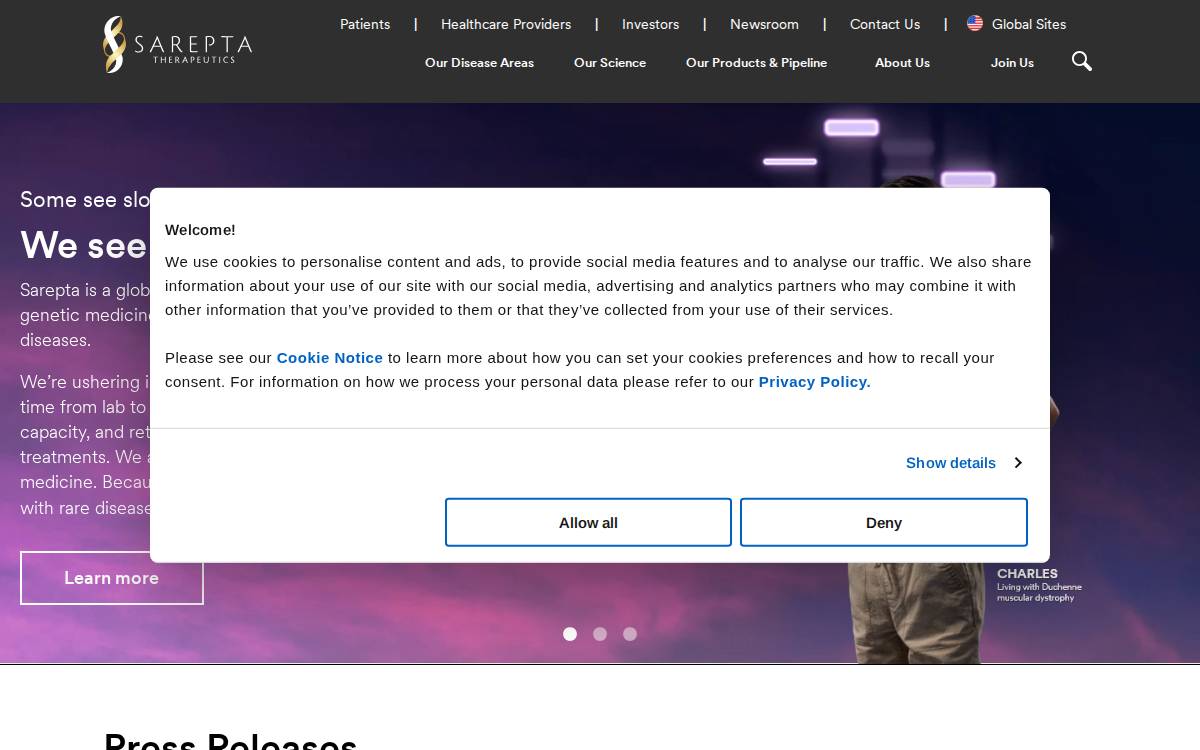Screen dimensions: 1200x750
Task: Open Our Products & Pipeline menu
Action: pyautogui.click(x=756, y=62)
